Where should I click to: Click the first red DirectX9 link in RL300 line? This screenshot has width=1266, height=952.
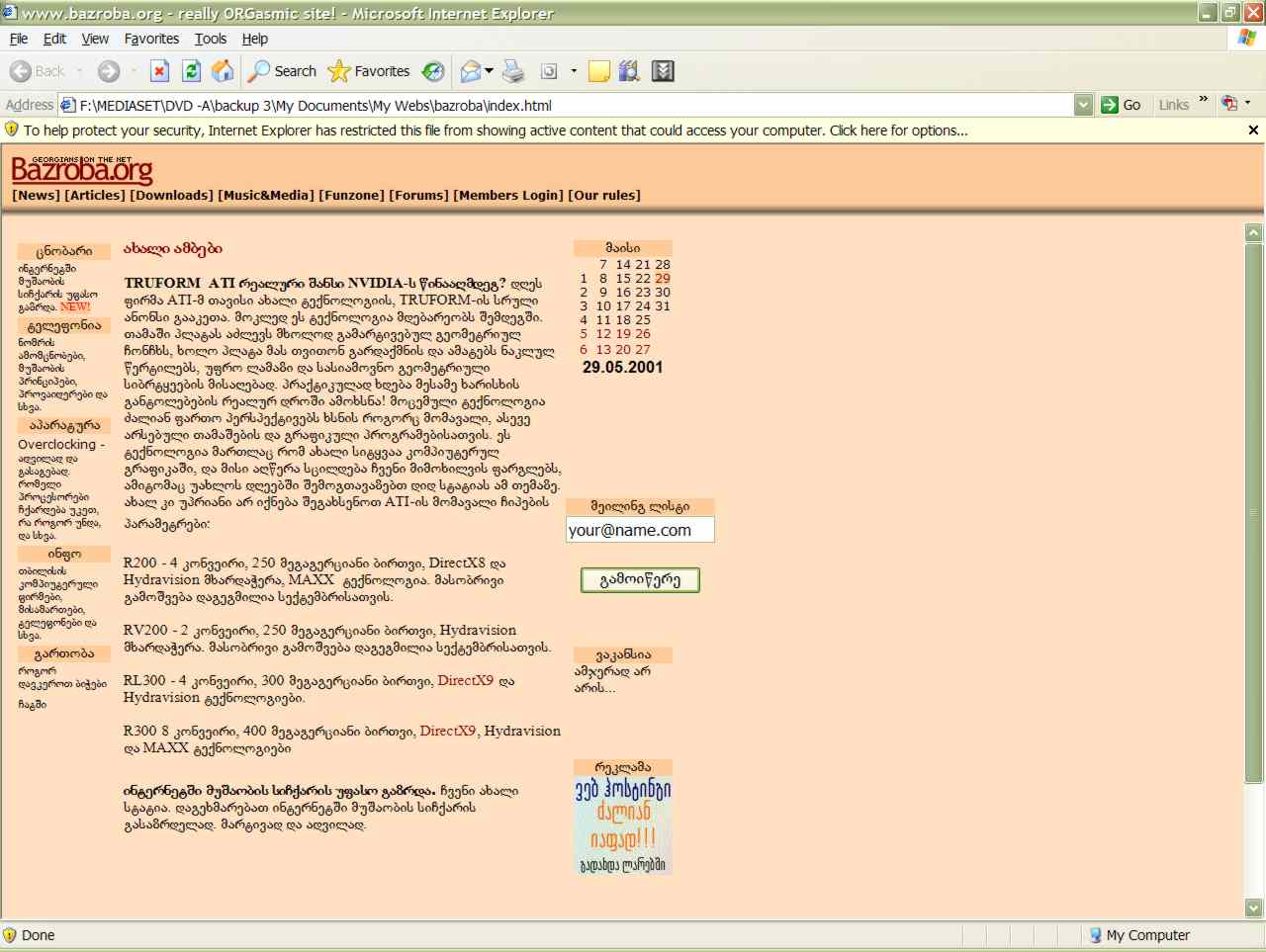point(465,680)
